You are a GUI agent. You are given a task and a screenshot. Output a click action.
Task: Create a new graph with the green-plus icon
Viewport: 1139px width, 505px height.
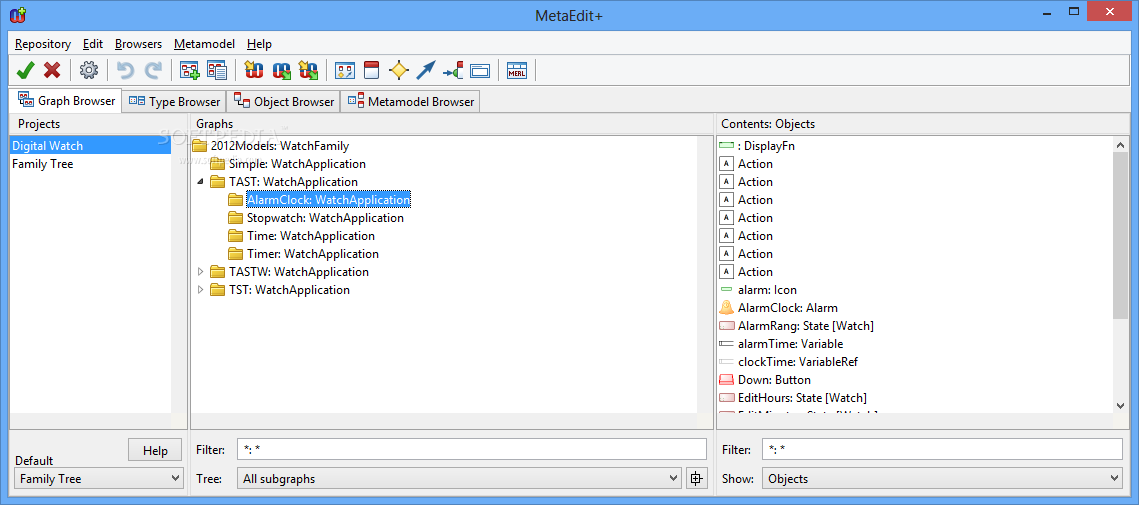[x=190, y=70]
